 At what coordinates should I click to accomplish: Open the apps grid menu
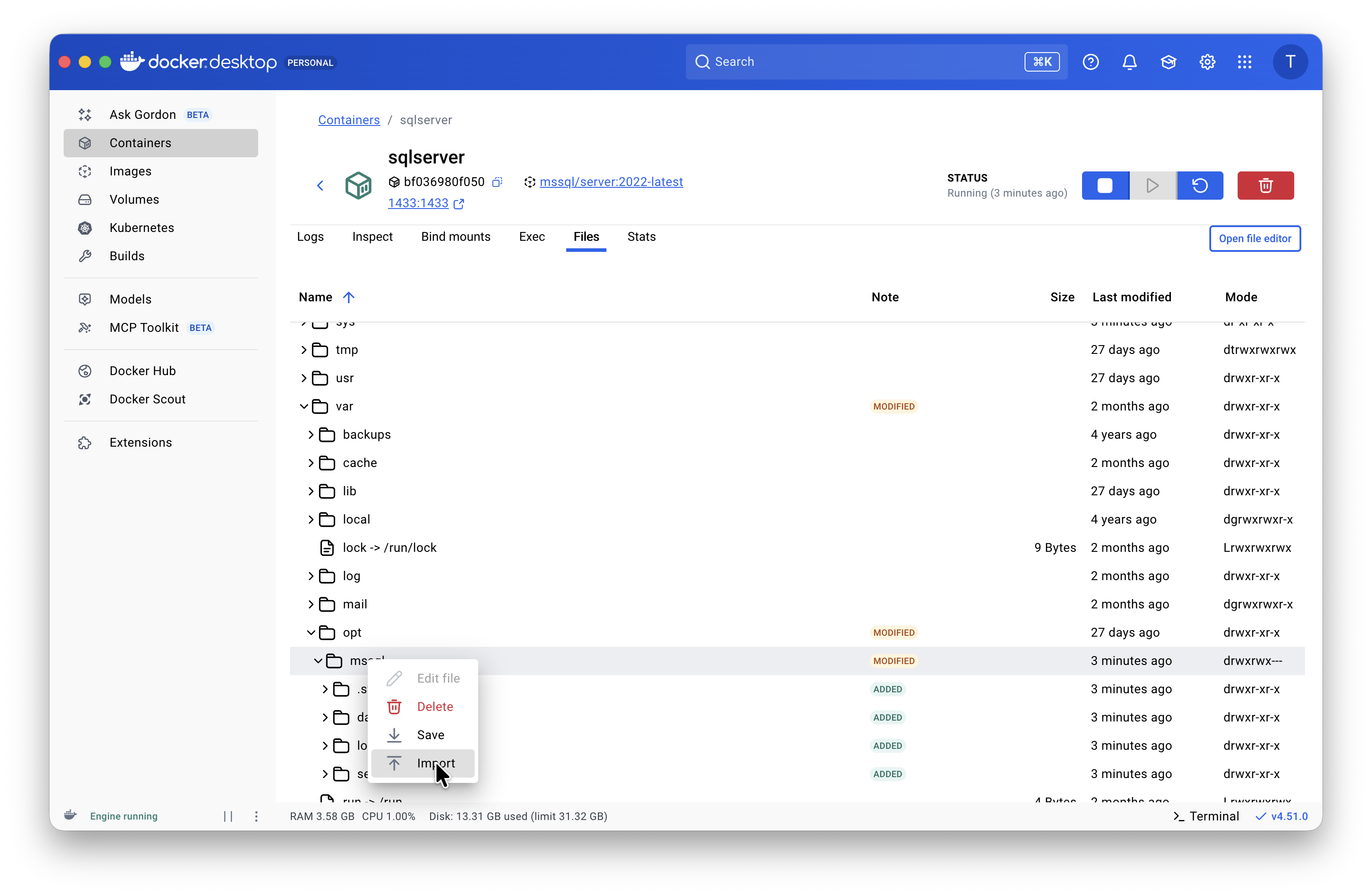click(x=1245, y=62)
